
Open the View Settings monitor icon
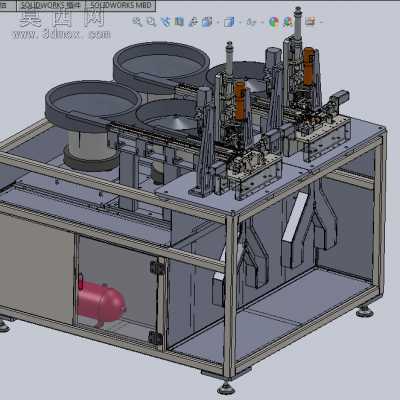click(x=310, y=22)
